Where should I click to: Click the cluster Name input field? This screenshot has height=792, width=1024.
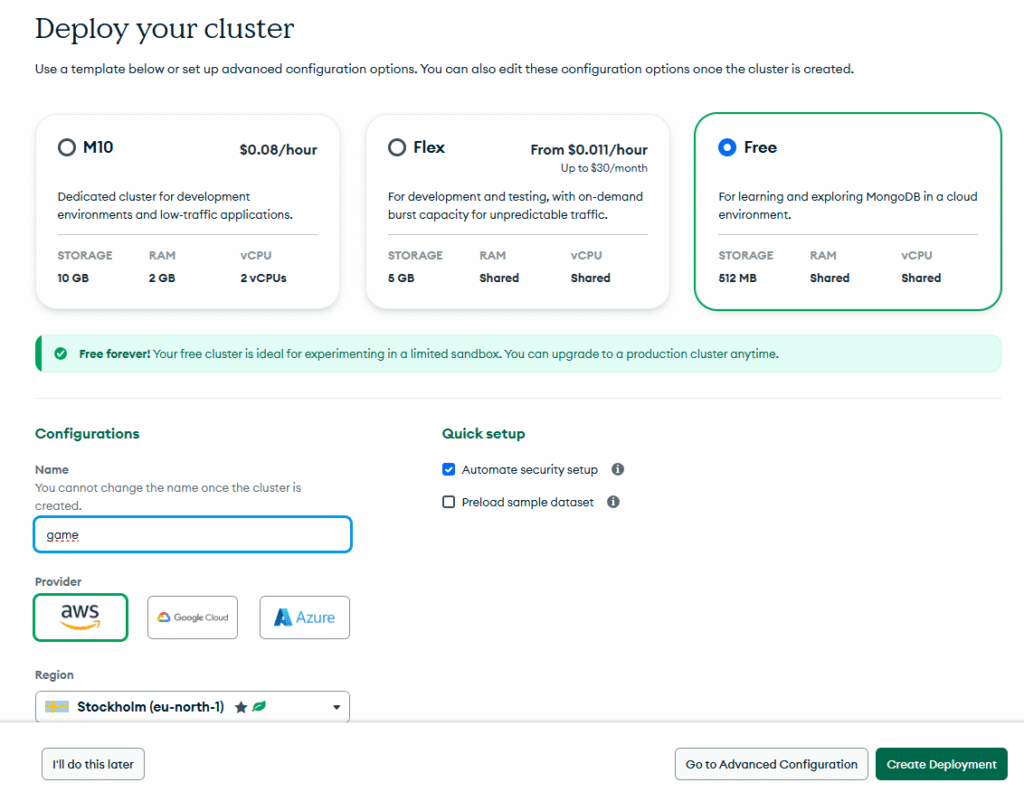click(x=193, y=534)
